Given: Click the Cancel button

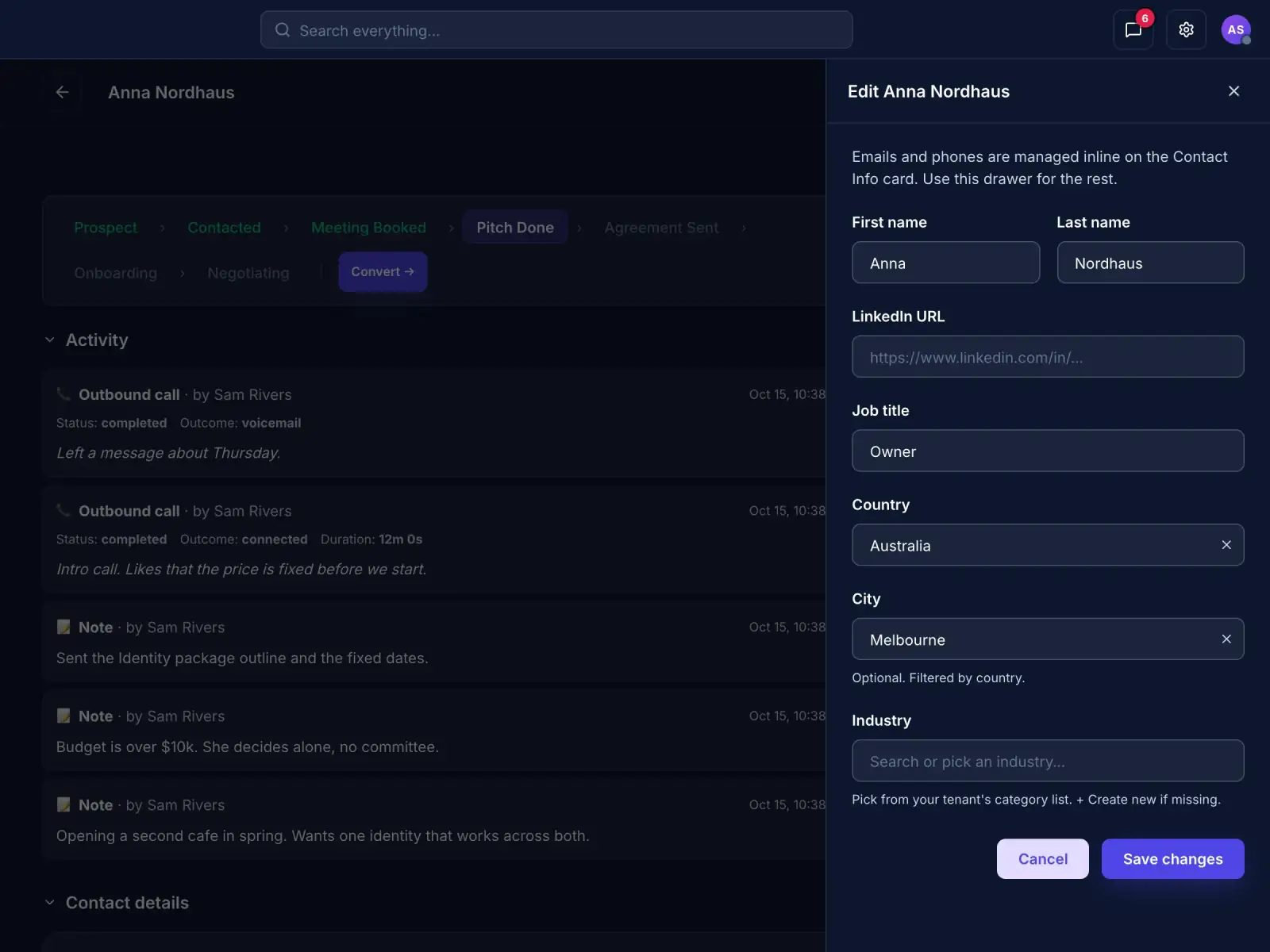Looking at the screenshot, I should [x=1042, y=859].
